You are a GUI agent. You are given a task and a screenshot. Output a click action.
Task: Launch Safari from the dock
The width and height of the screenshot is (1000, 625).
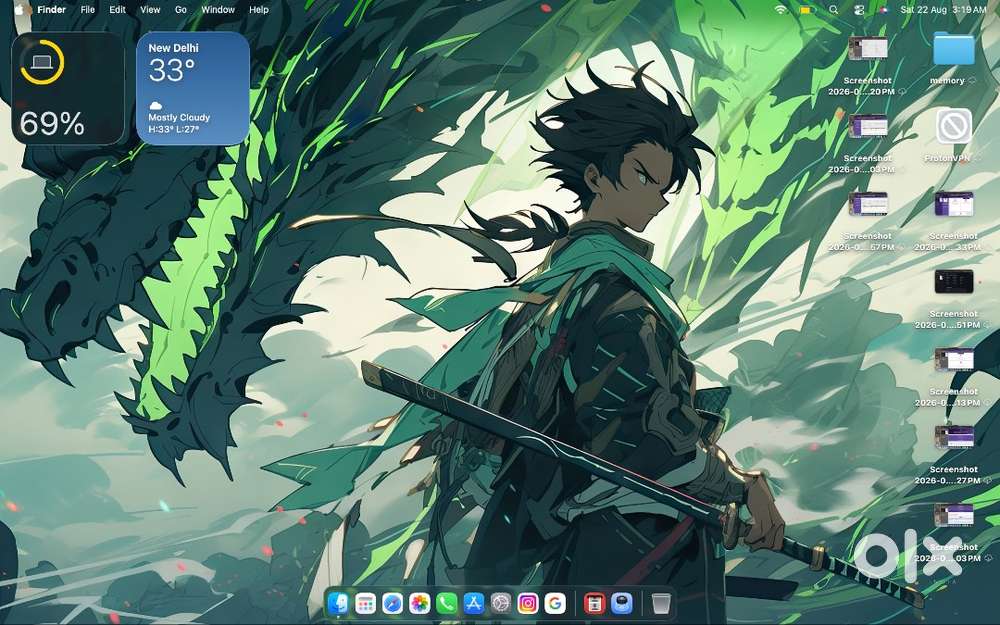coord(392,603)
